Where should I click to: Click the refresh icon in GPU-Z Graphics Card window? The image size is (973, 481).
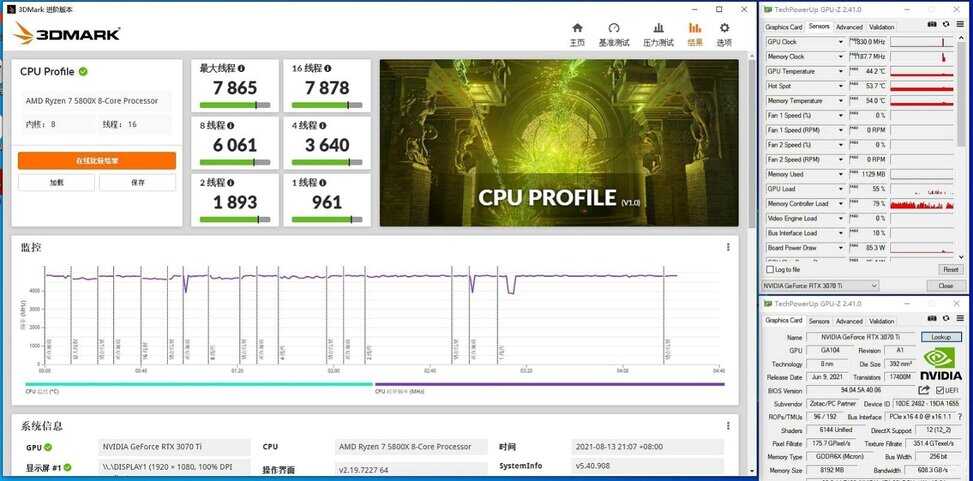[946, 319]
